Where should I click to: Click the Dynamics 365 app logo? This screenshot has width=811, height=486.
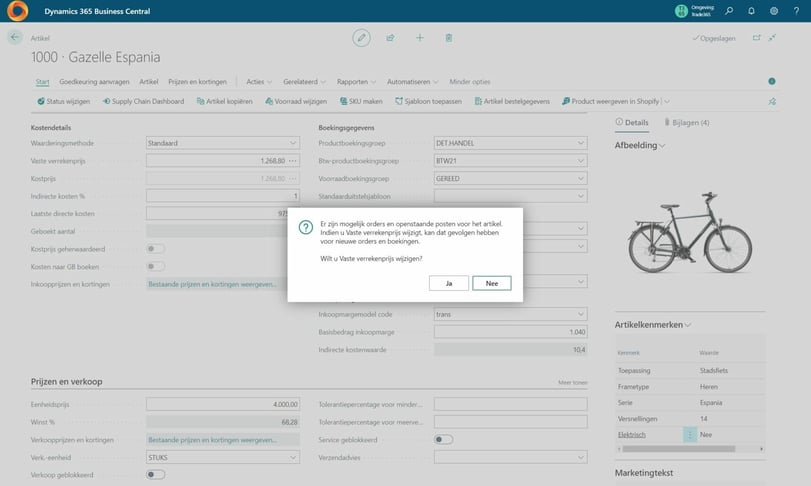coord(18,11)
